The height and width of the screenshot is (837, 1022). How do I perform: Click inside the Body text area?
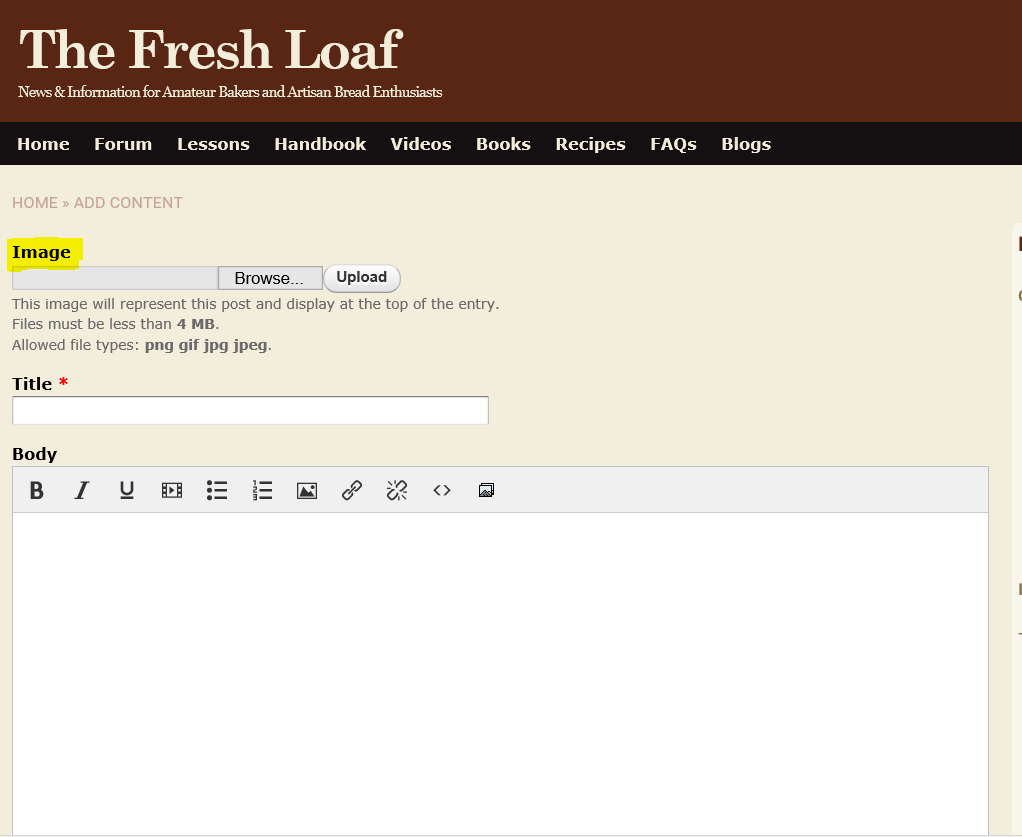click(x=500, y=670)
